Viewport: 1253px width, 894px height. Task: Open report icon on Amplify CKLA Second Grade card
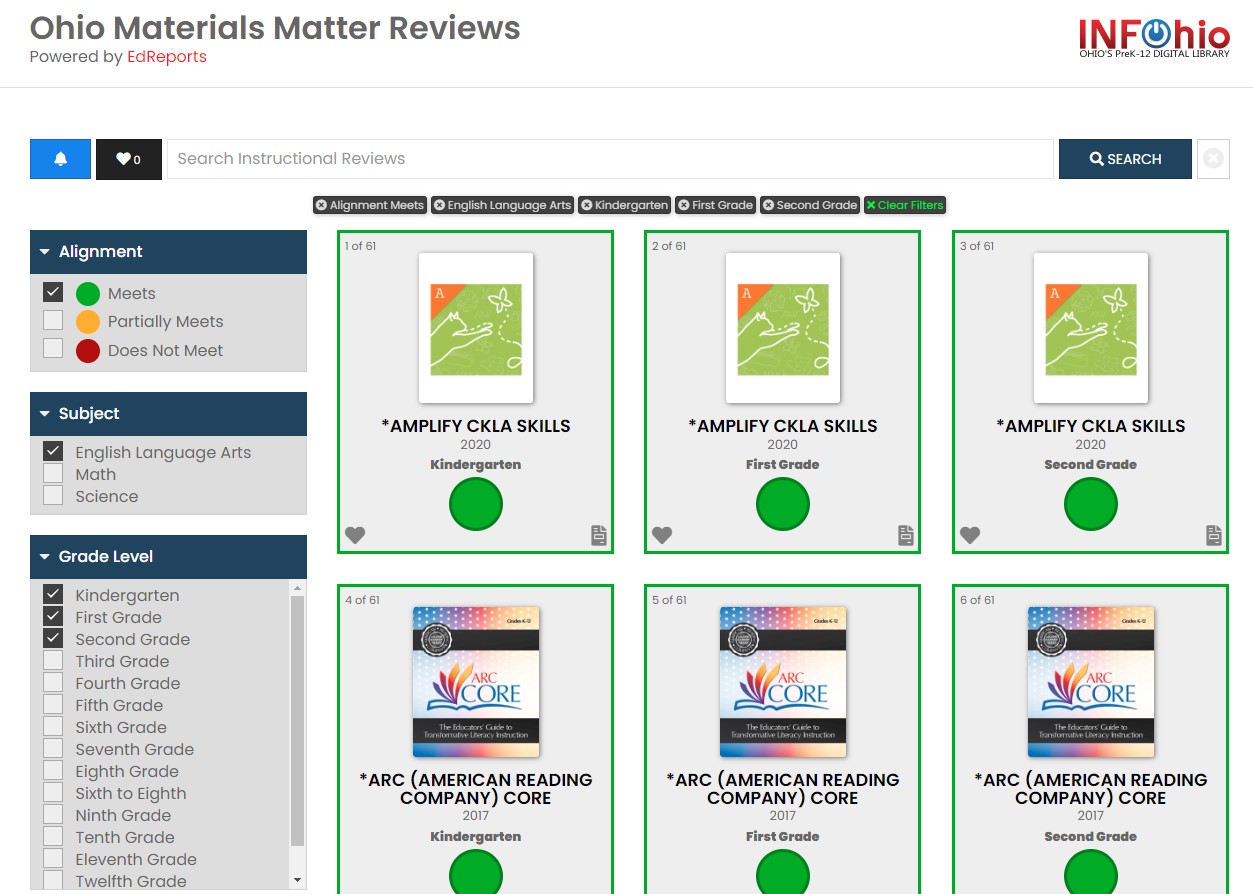pyautogui.click(x=1213, y=535)
